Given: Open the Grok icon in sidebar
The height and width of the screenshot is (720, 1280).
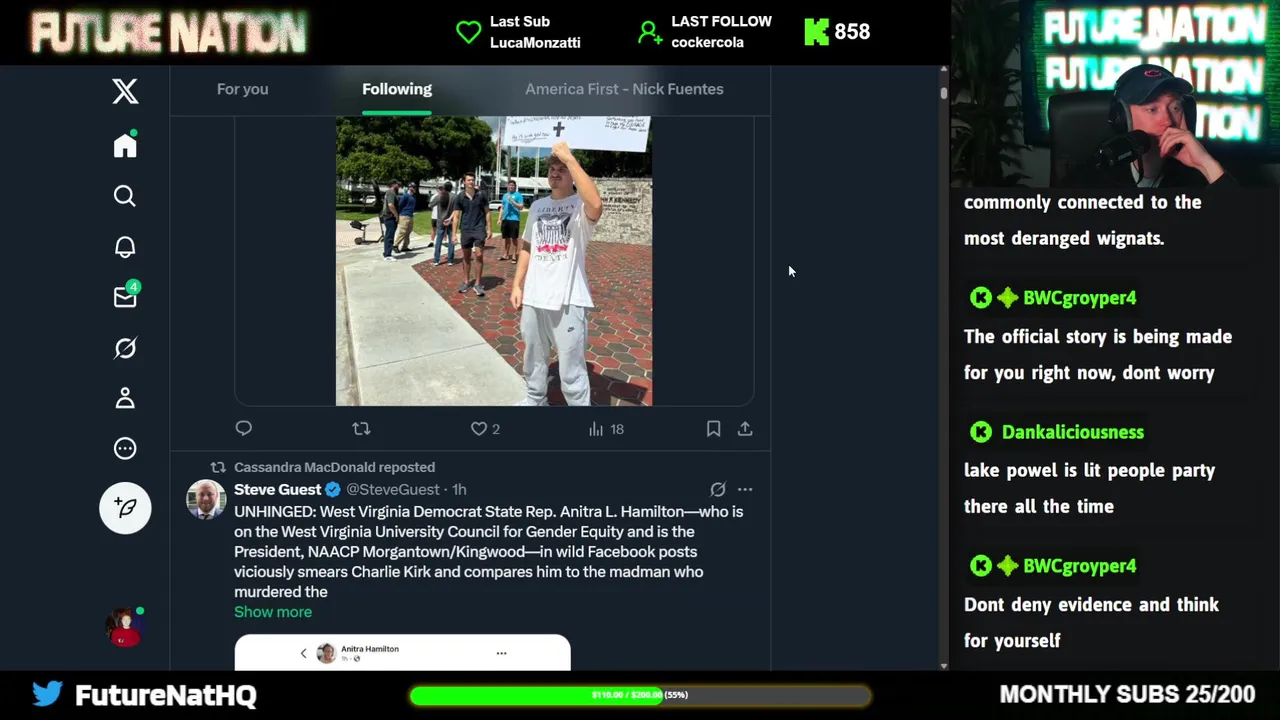Looking at the screenshot, I should (125, 348).
